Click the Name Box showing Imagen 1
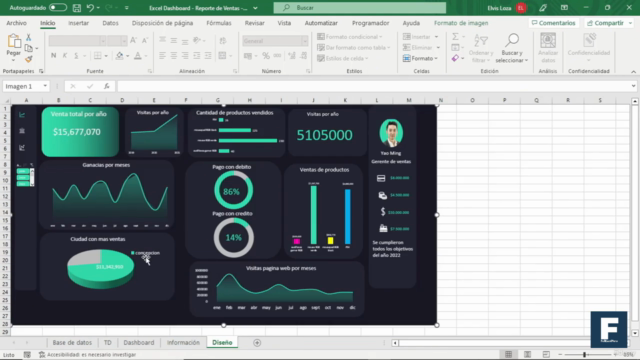Viewport: 640px width, 360px height. point(26,86)
